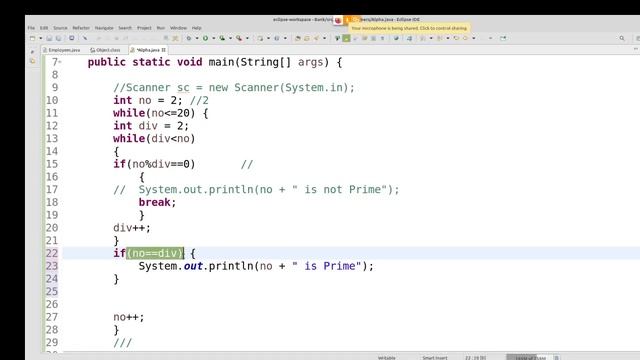Viewport: 640px width, 360px height.
Task: Open the Help menu
Action: [x=196, y=28]
